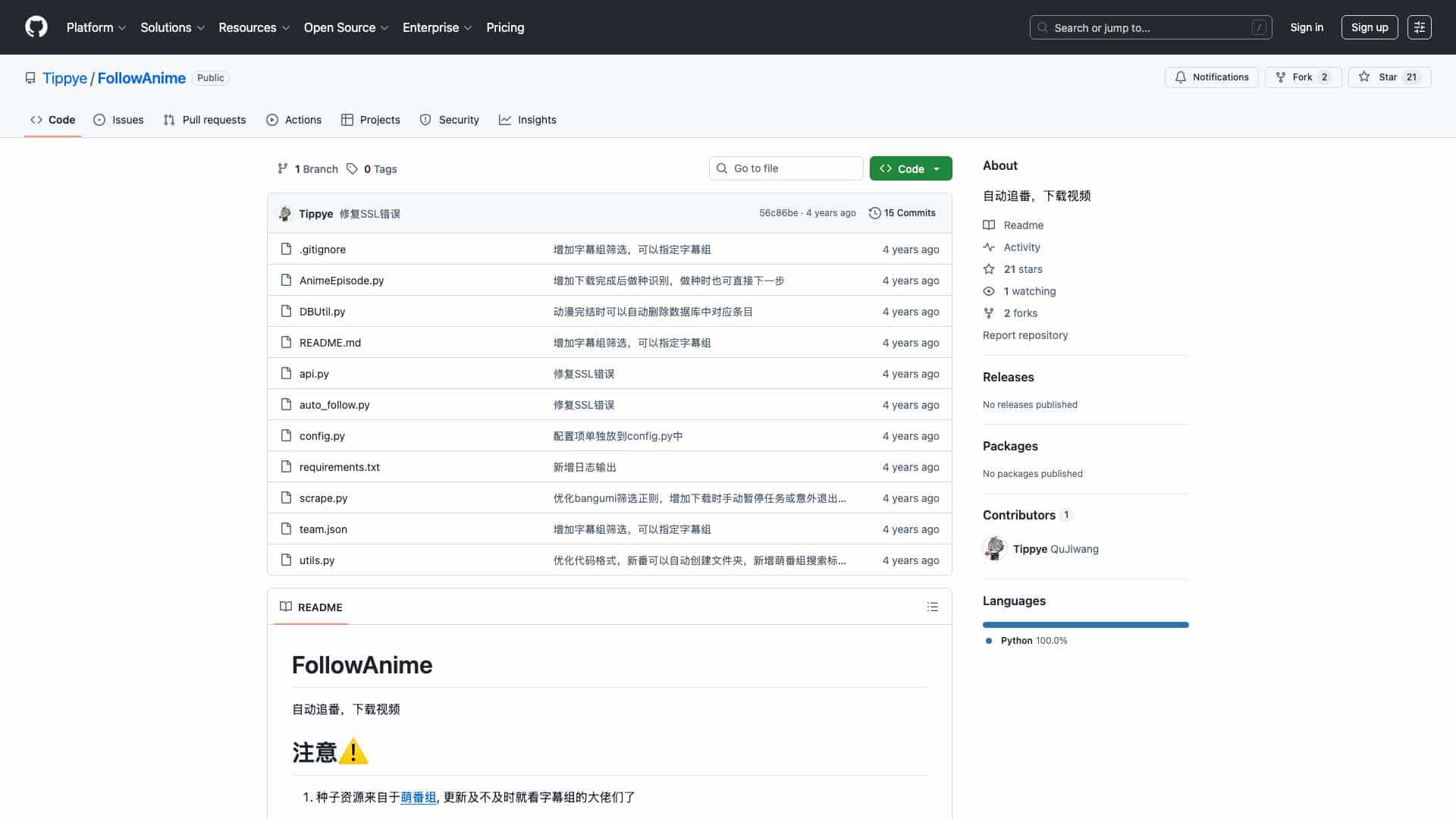Viewport: 1456px width, 819px height.
Task: Expand the Open Source menu
Action: (x=346, y=27)
